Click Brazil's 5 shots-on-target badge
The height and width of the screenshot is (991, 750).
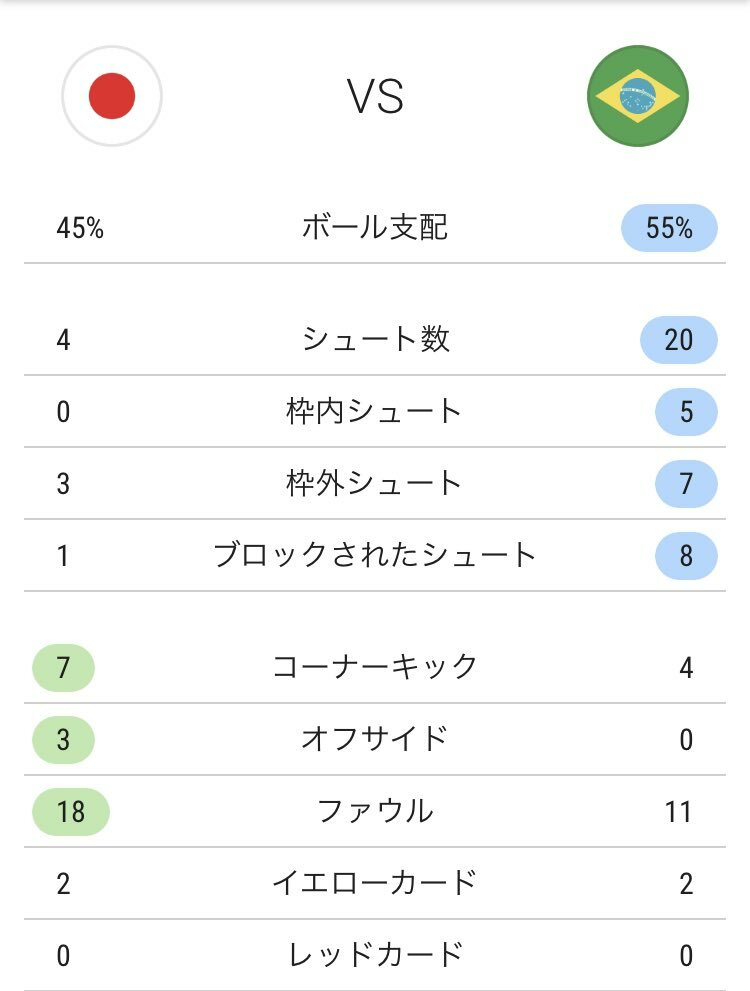(686, 412)
